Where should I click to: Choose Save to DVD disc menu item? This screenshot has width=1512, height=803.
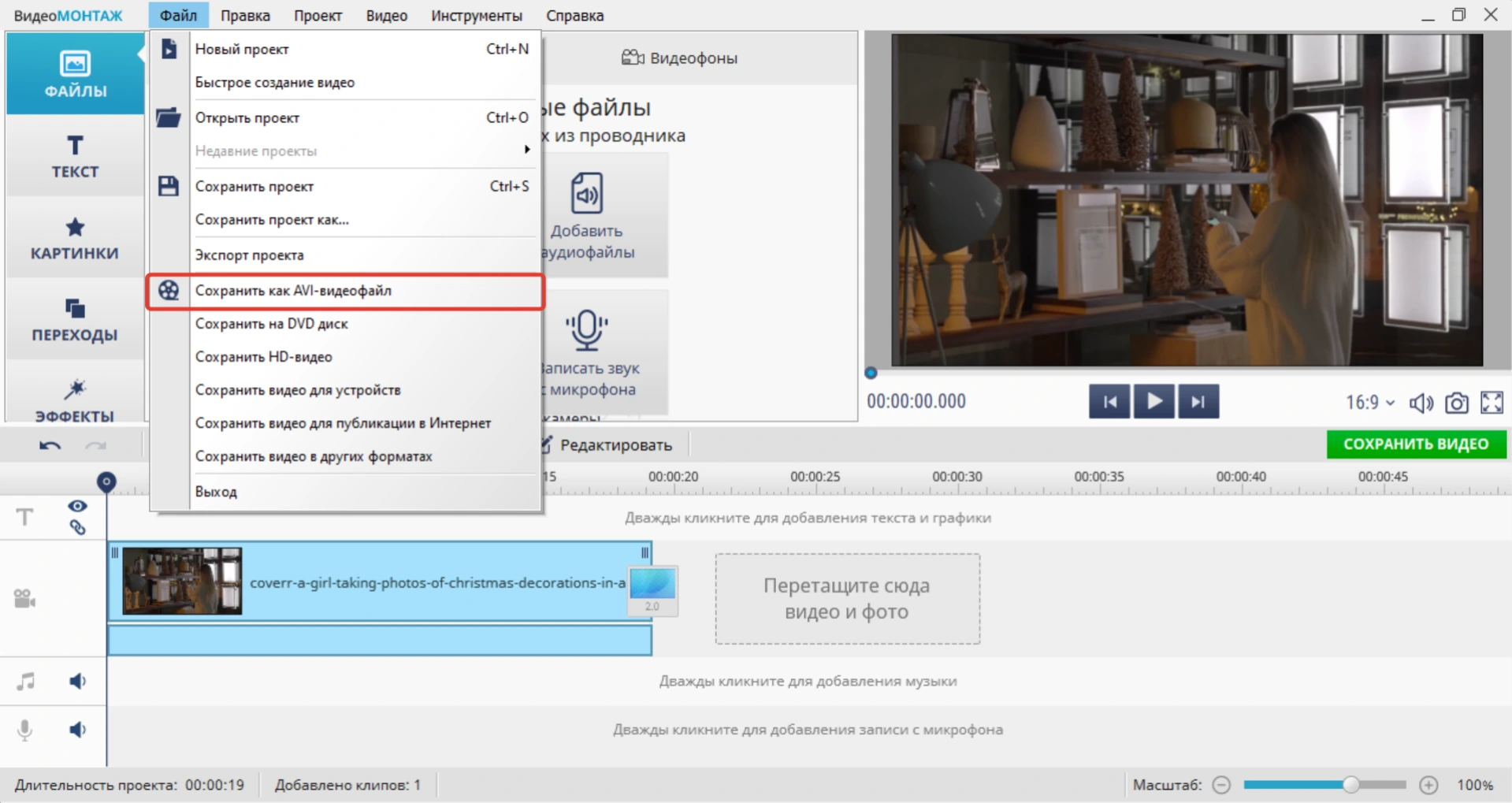click(x=271, y=324)
